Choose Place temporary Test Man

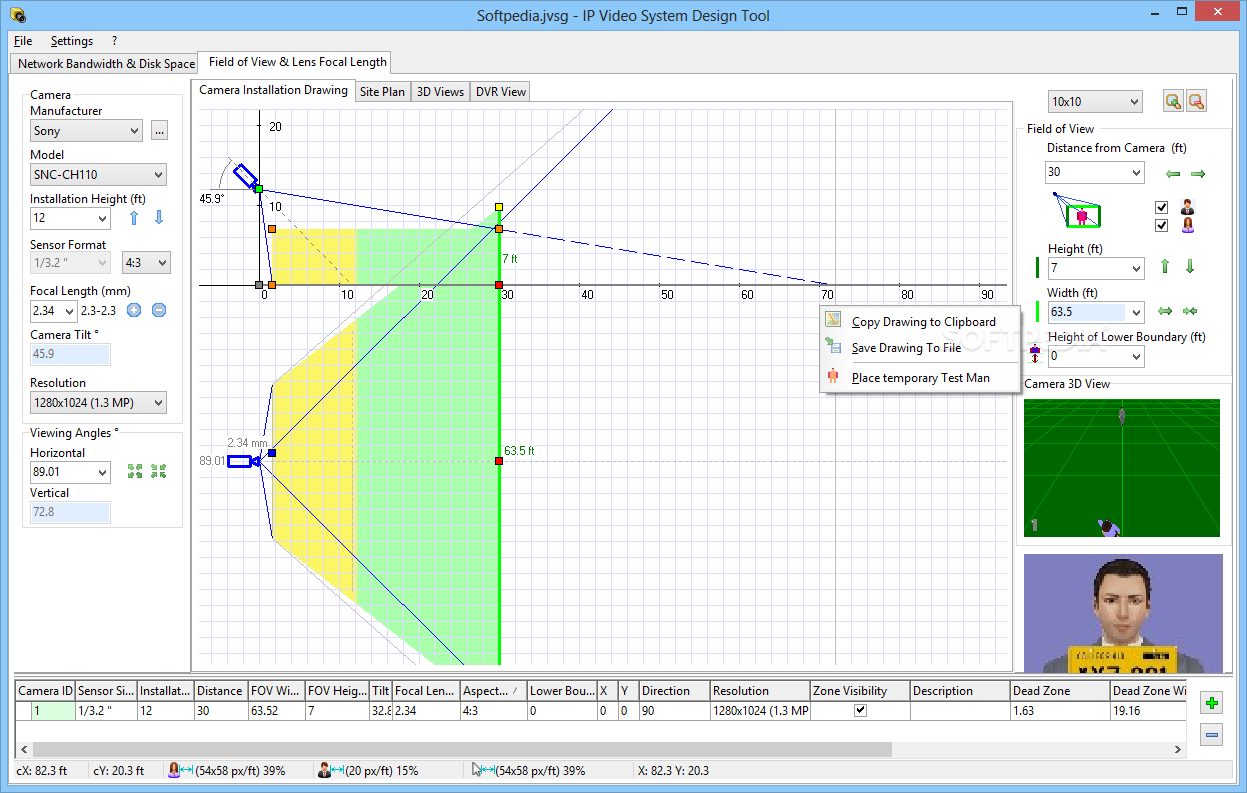coord(920,377)
